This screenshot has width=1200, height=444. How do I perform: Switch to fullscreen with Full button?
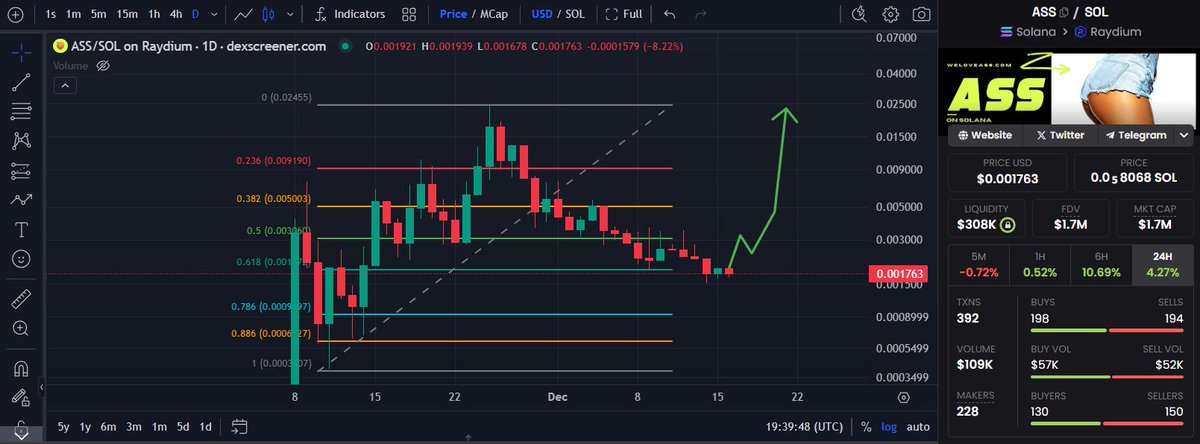click(623, 15)
